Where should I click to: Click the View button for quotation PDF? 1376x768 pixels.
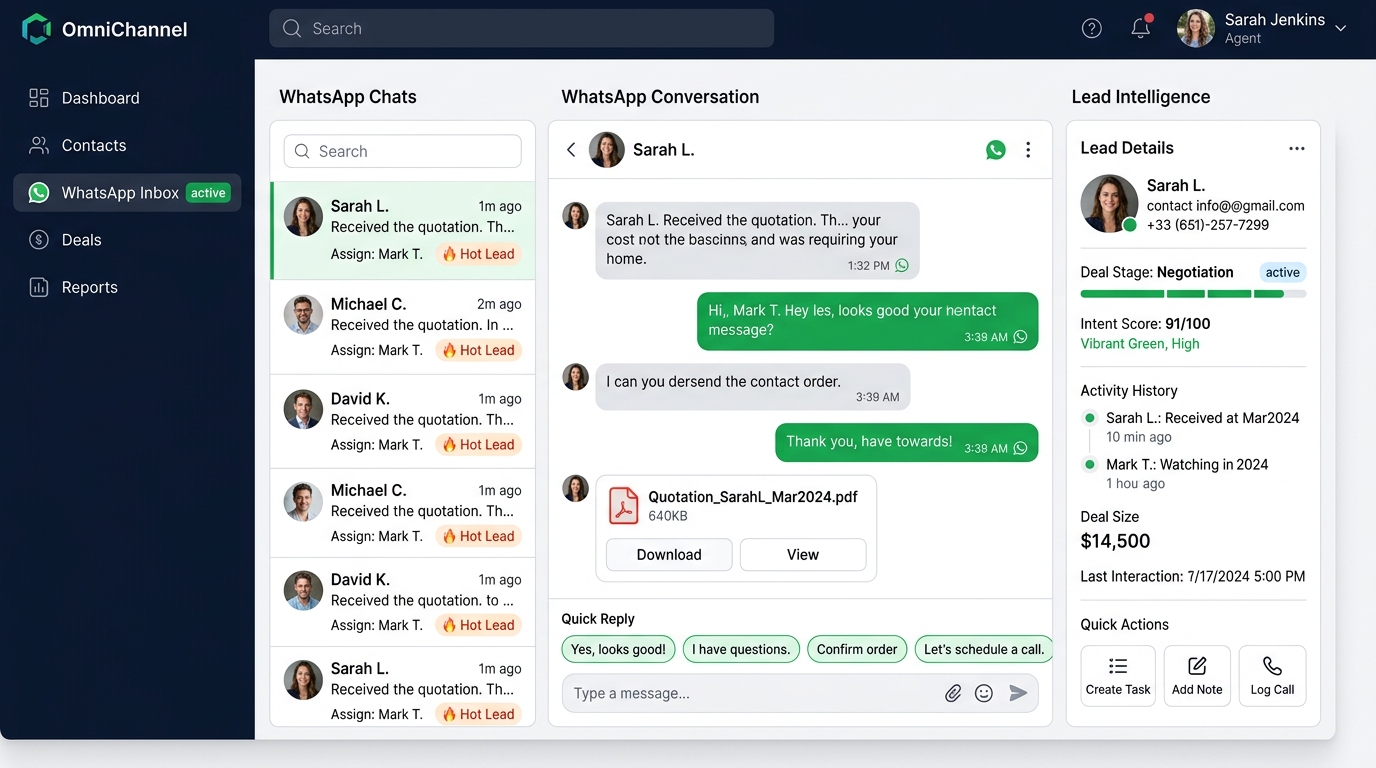803,555
